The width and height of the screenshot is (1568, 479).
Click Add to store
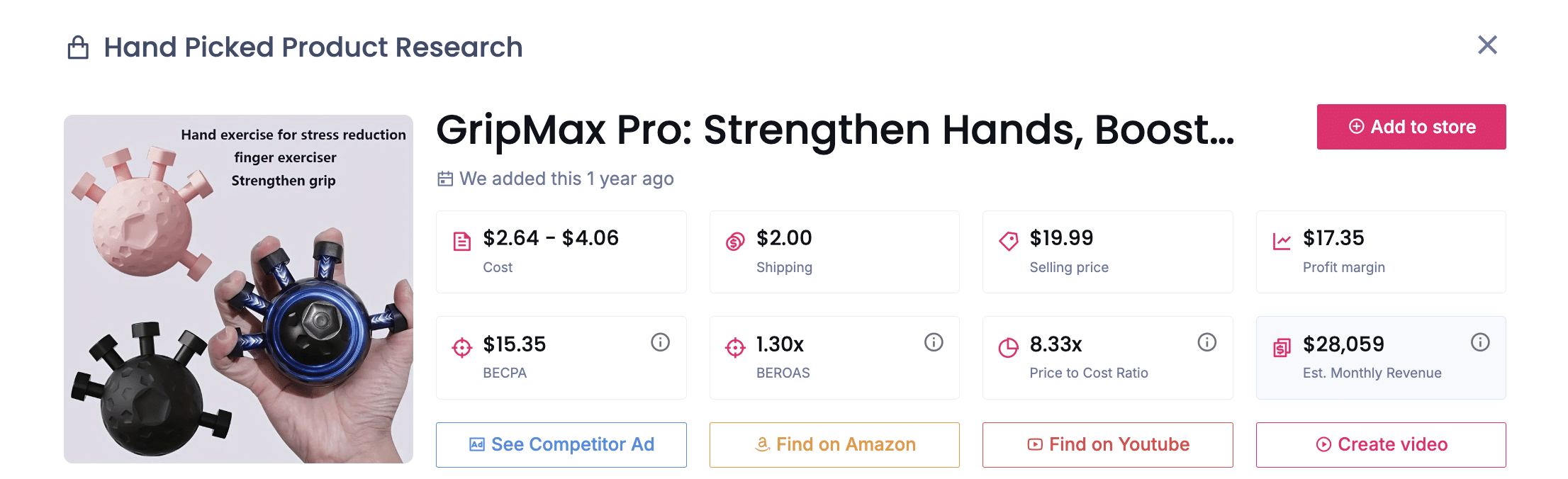pyautogui.click(x=1411, y=127)
